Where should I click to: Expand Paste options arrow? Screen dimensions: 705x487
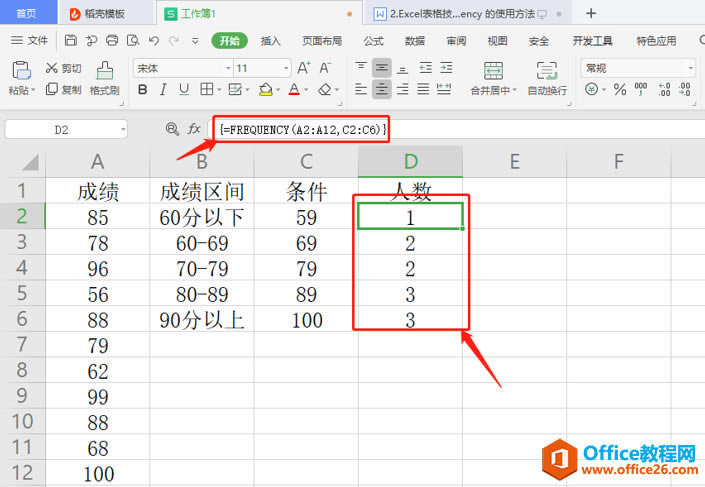click(32, 90)
